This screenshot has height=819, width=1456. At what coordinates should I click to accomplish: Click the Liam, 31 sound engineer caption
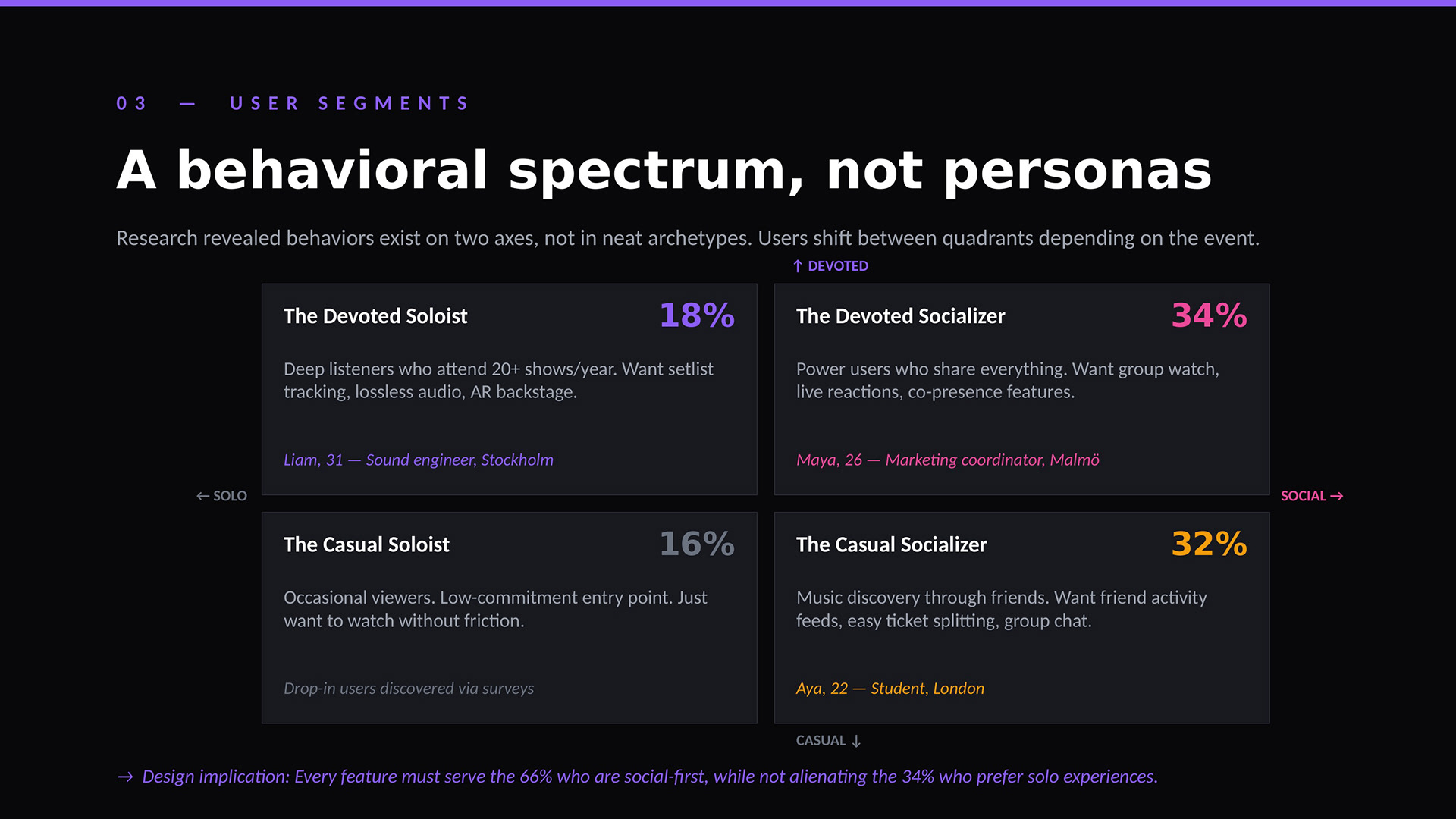pyautogui.click(x=418, y=460)
